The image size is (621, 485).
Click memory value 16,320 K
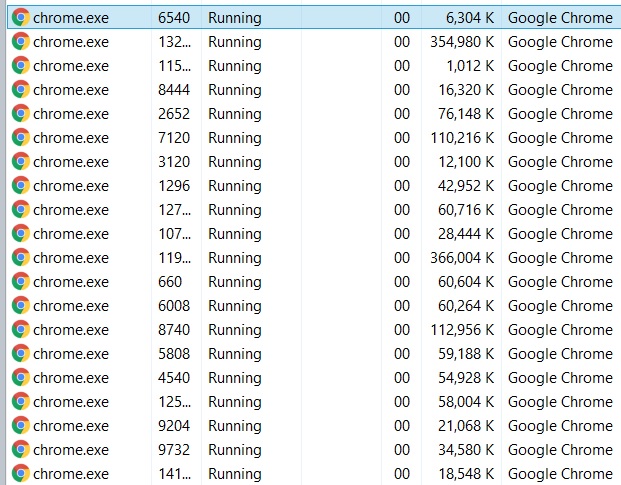(466, 90)
